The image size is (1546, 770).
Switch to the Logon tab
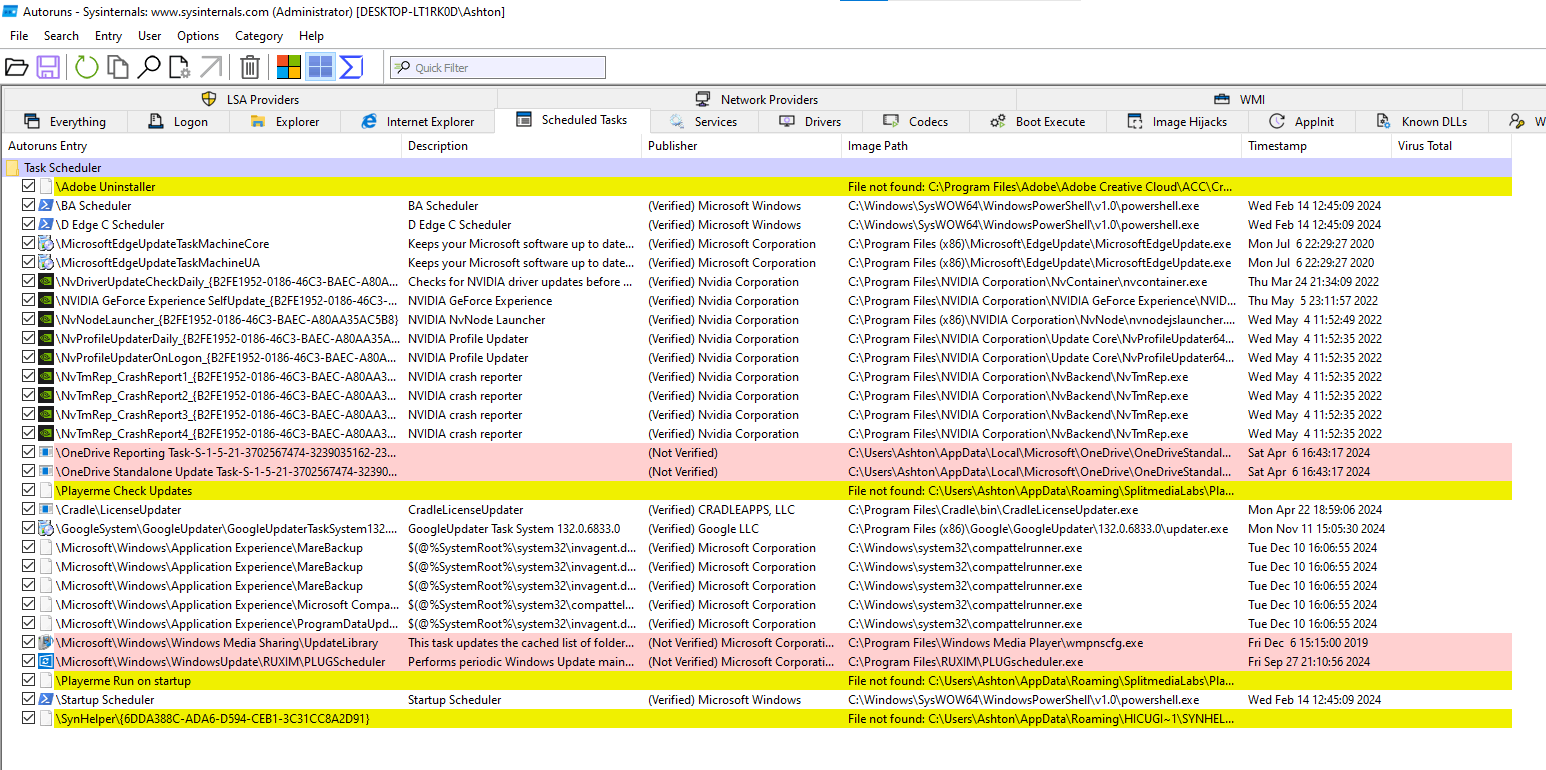coord(178,122)
